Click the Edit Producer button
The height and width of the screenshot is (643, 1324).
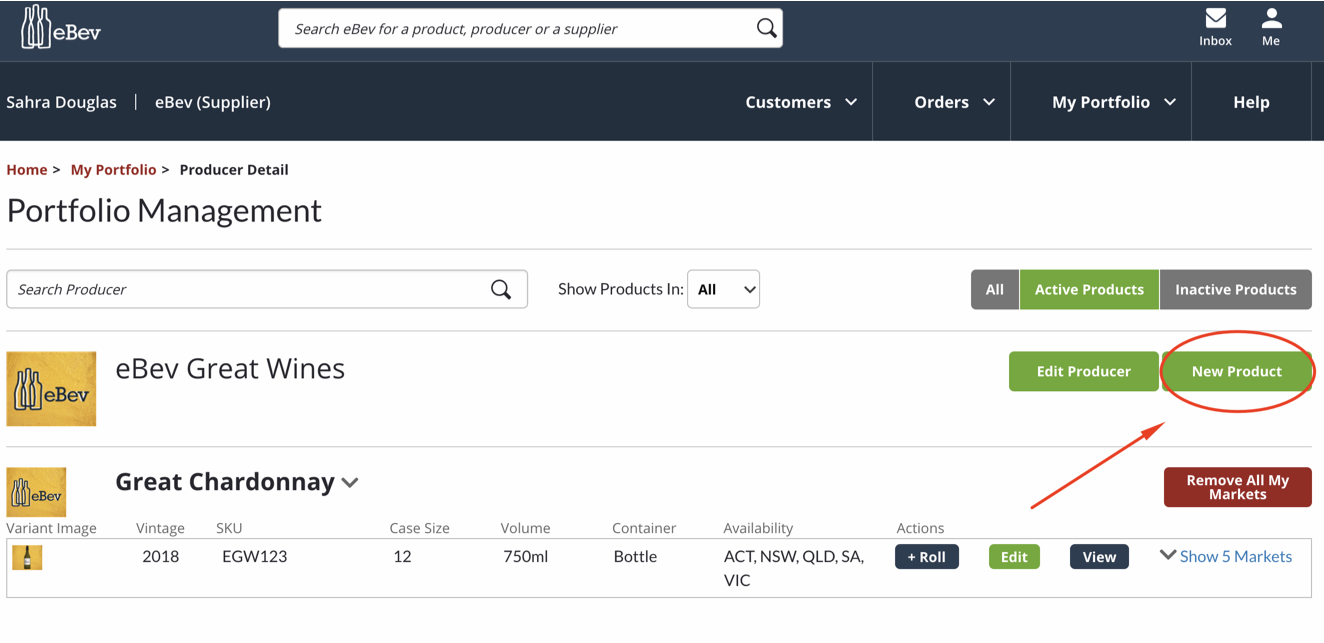tap(1083, 371)
